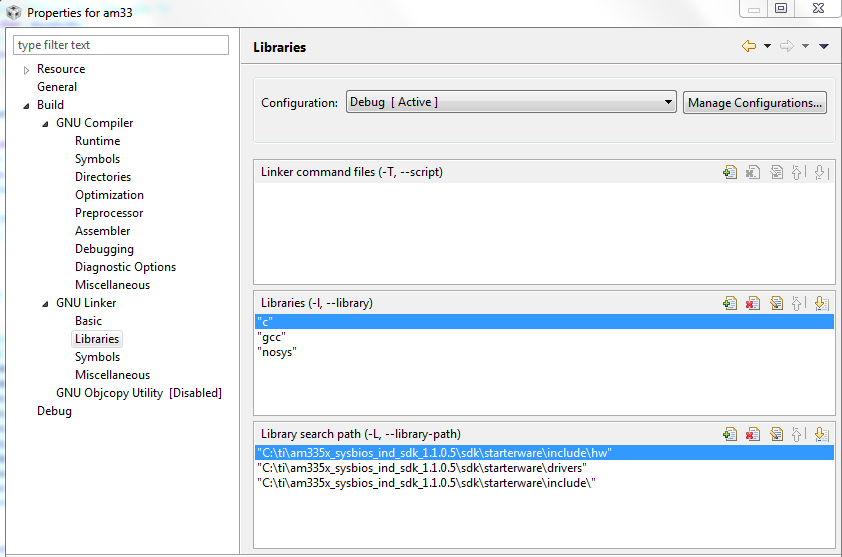Select Libraries under GNU Linker
Image resolution: width=842 pixels, height=557 pixels.
97,339
